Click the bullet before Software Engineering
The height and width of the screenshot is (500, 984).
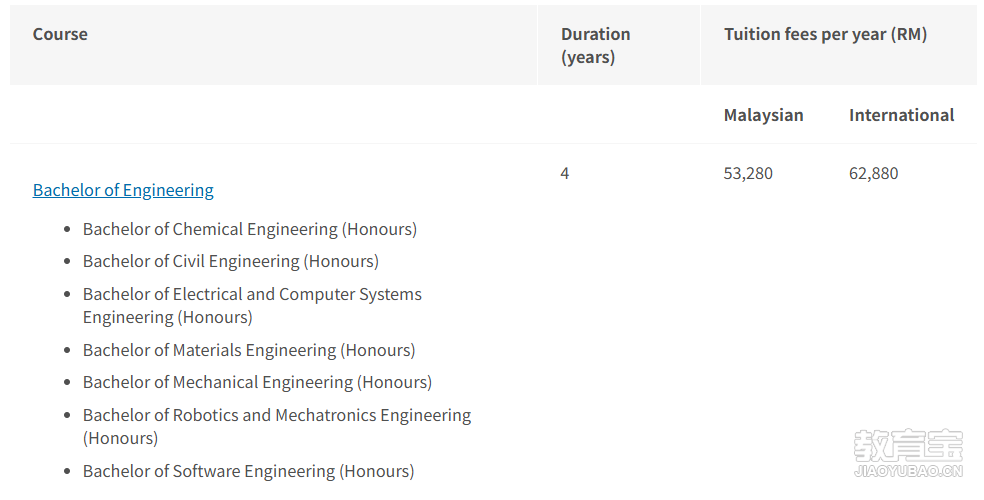tap(67, 472)
